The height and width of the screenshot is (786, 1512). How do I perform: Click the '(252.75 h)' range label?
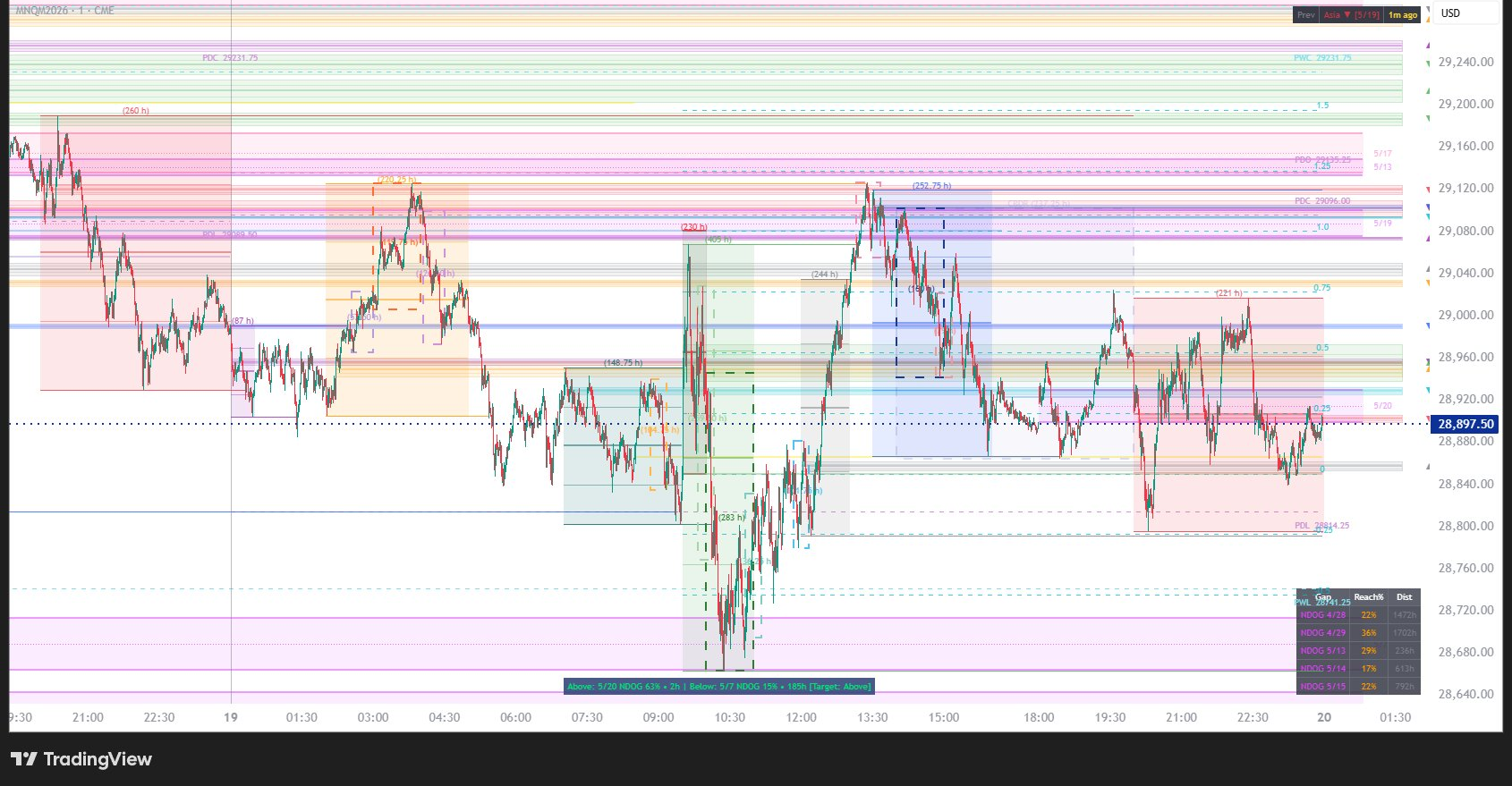[x=932, y=186]
